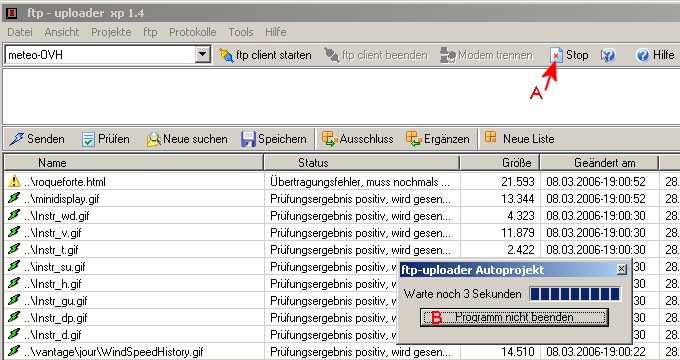The image size is (680, 360).
Task: Expand the meteo-OVH project dropdown
Action: click(x=203, y=55)
